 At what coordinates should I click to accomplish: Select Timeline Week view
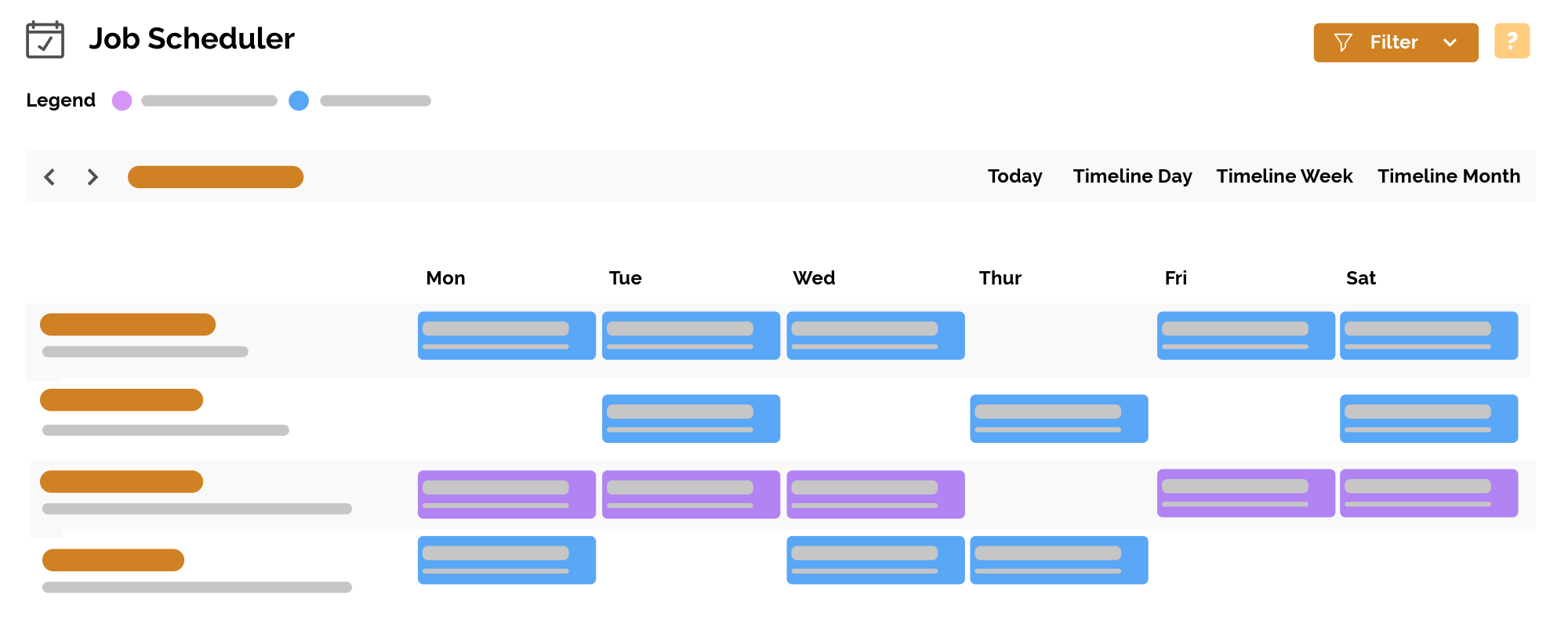pyautogui.click(x=1284, y=176)
